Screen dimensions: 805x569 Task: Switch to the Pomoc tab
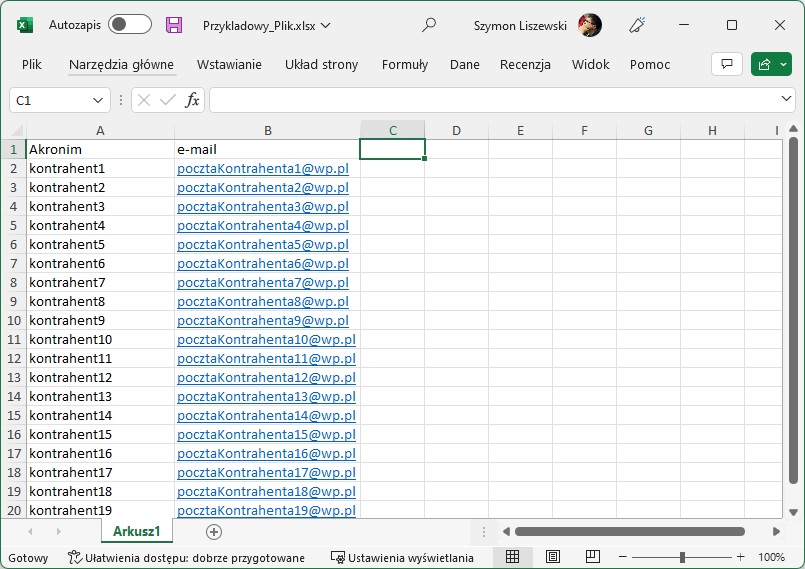pos(650,65)
